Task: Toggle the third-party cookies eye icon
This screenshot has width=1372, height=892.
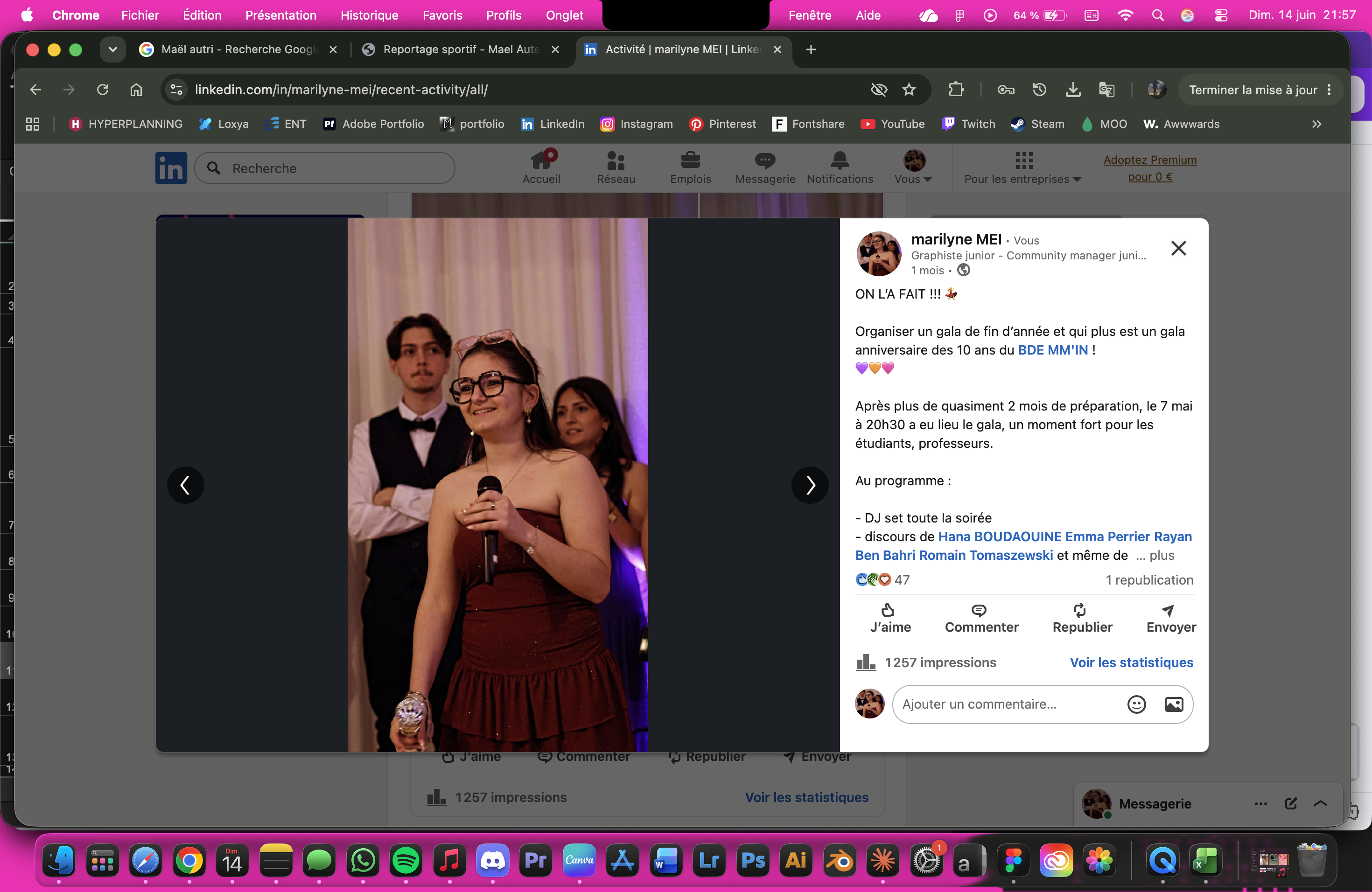Action: coord(879,90)
